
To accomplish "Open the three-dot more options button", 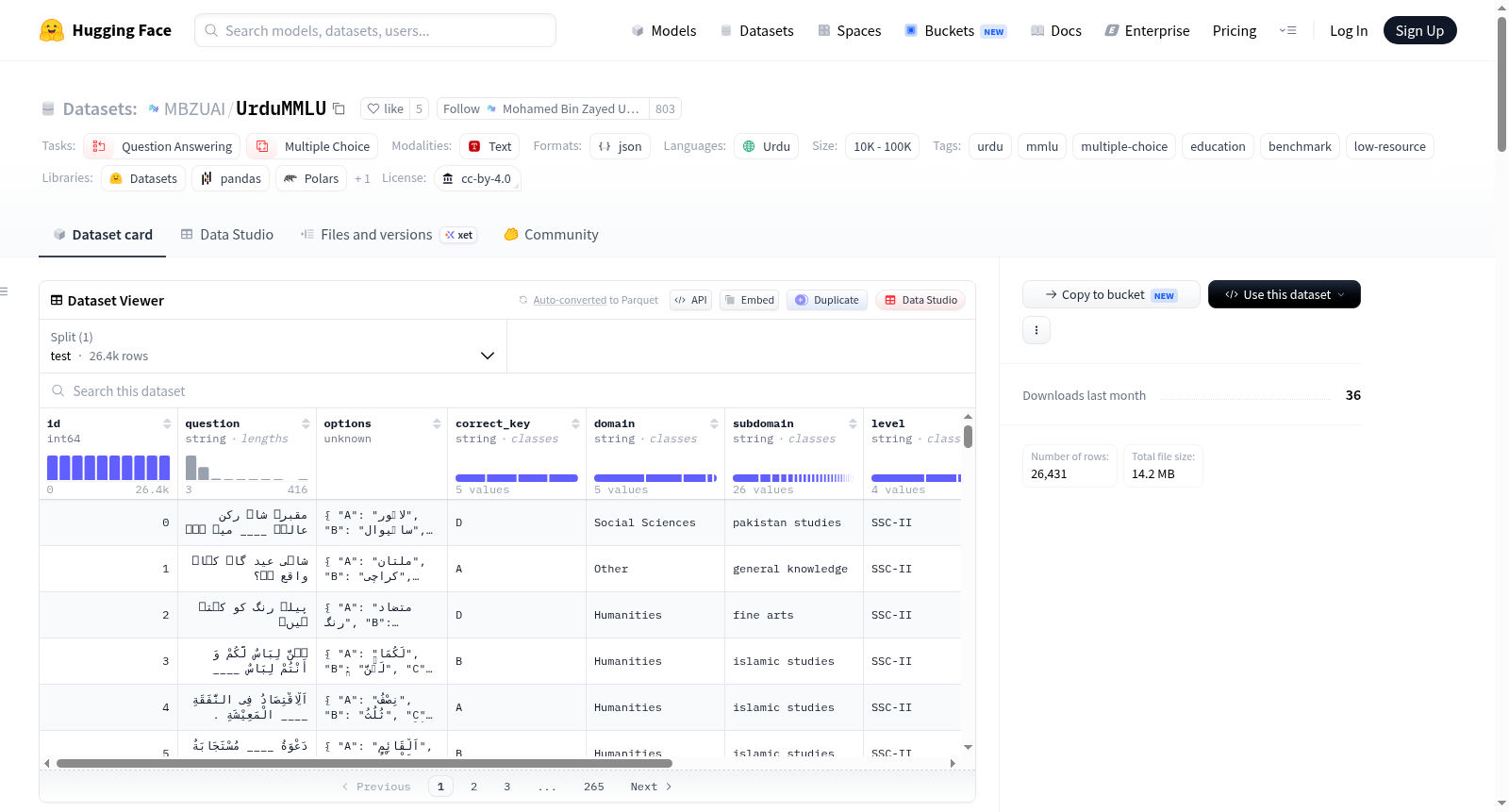I will [x=1036, y=330].
